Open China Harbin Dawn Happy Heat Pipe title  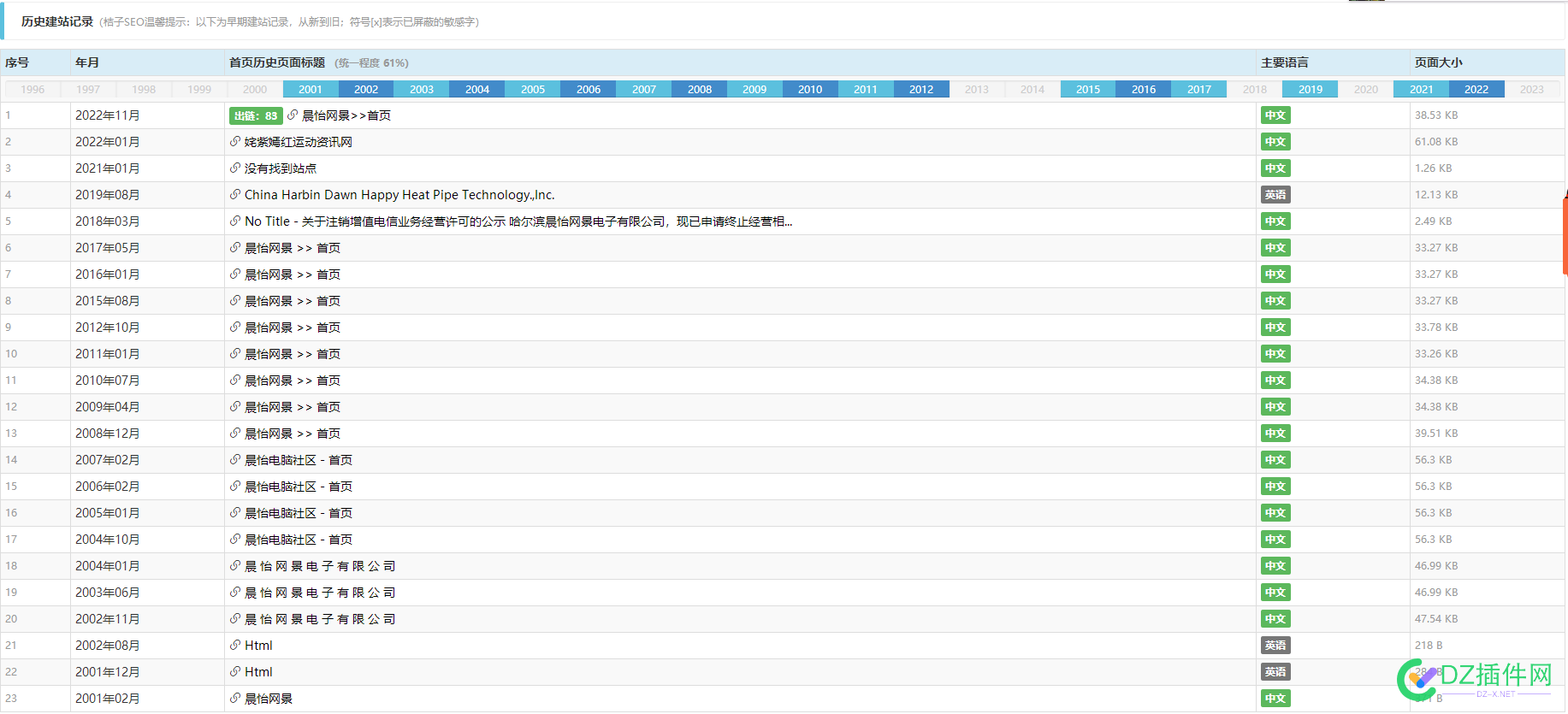399,195
